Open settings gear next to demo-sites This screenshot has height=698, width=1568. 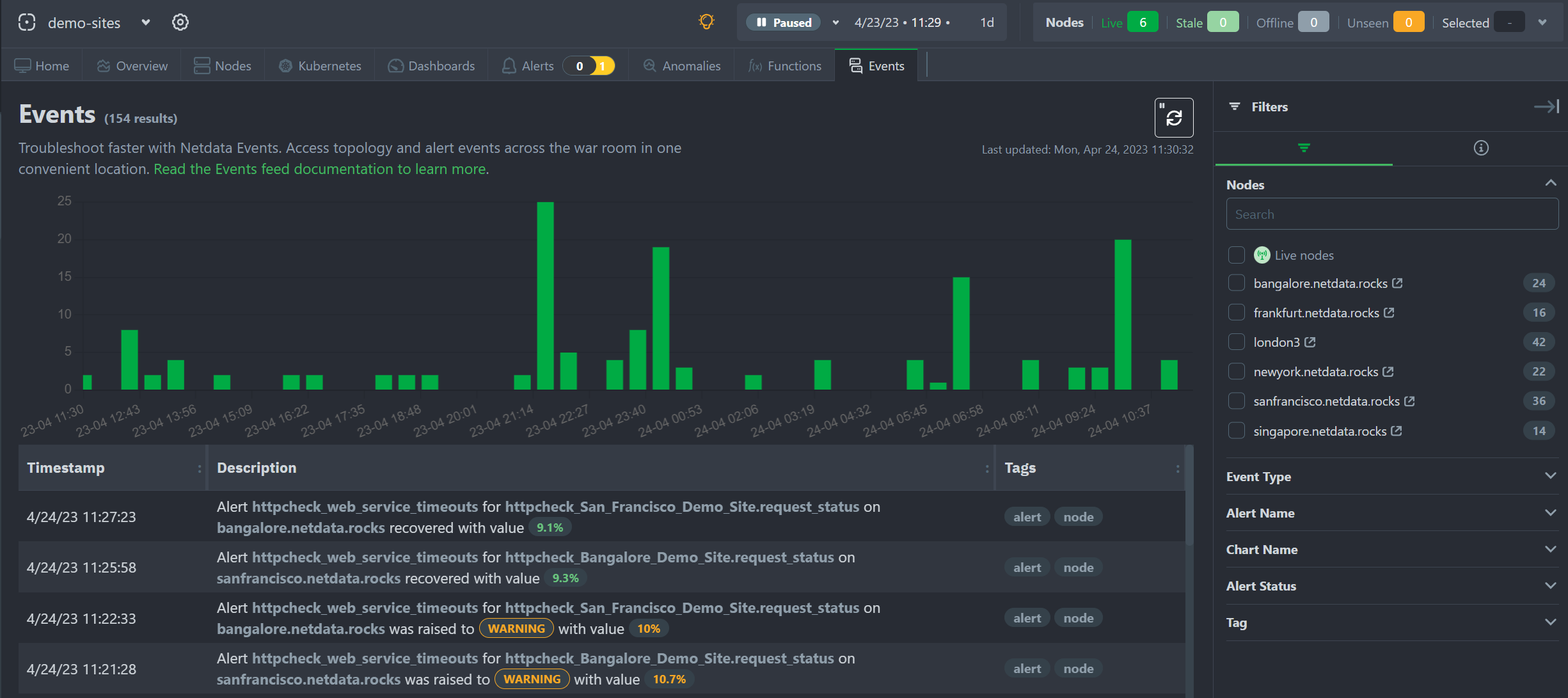(180, 22)
